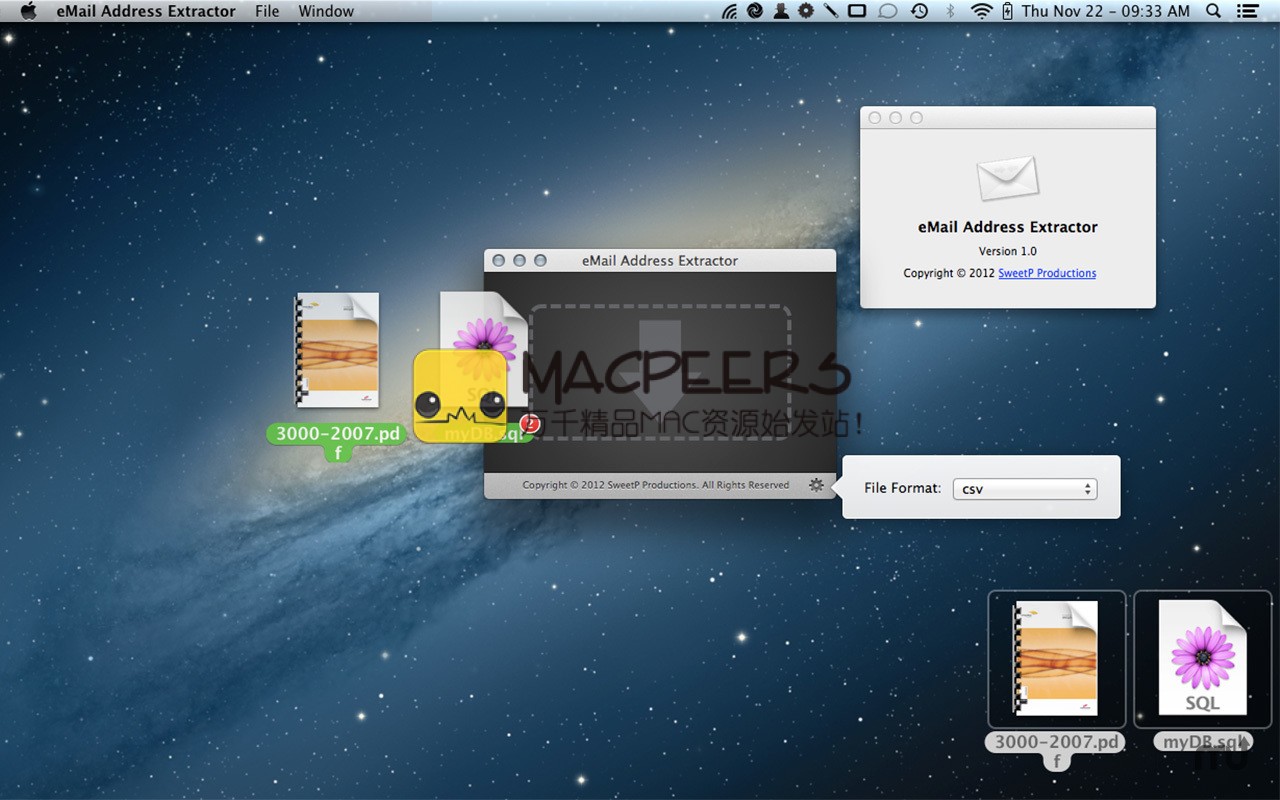This screenshot has width=1280, height=800.
Task: Open the Time Machine menu bar icon
Action: coord(919,11)
